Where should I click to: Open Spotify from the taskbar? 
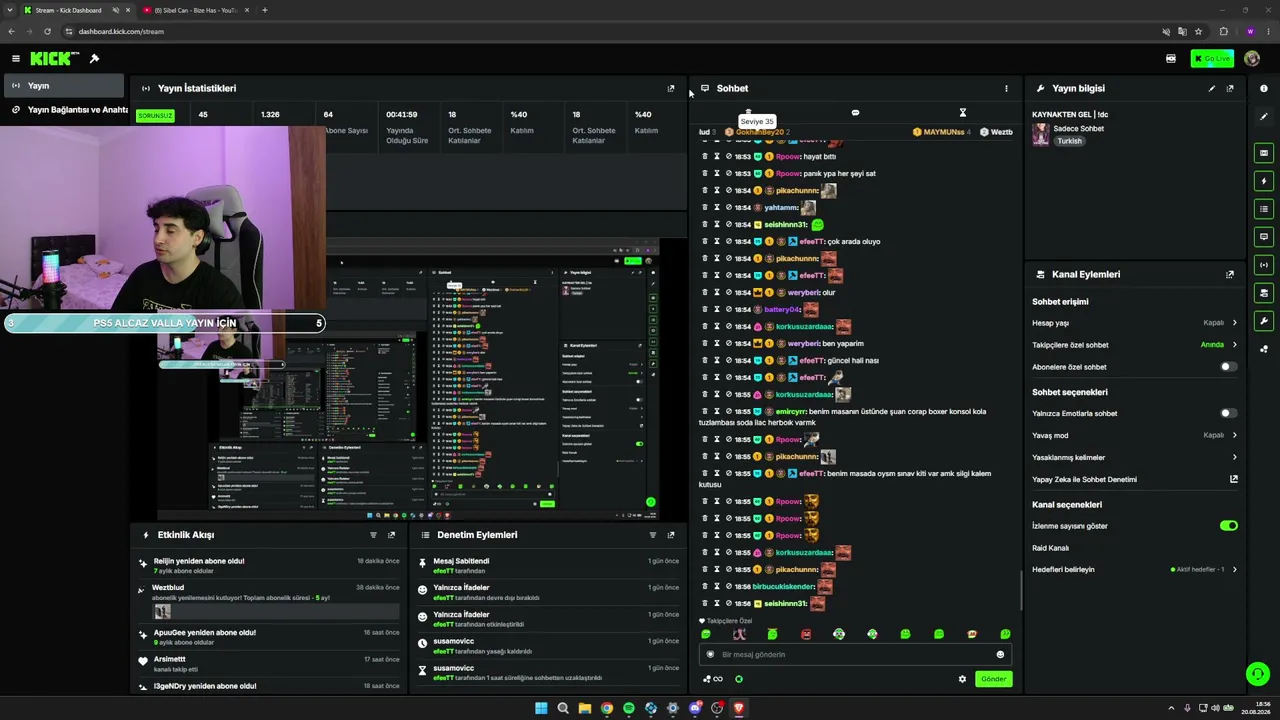pos(629,708)
